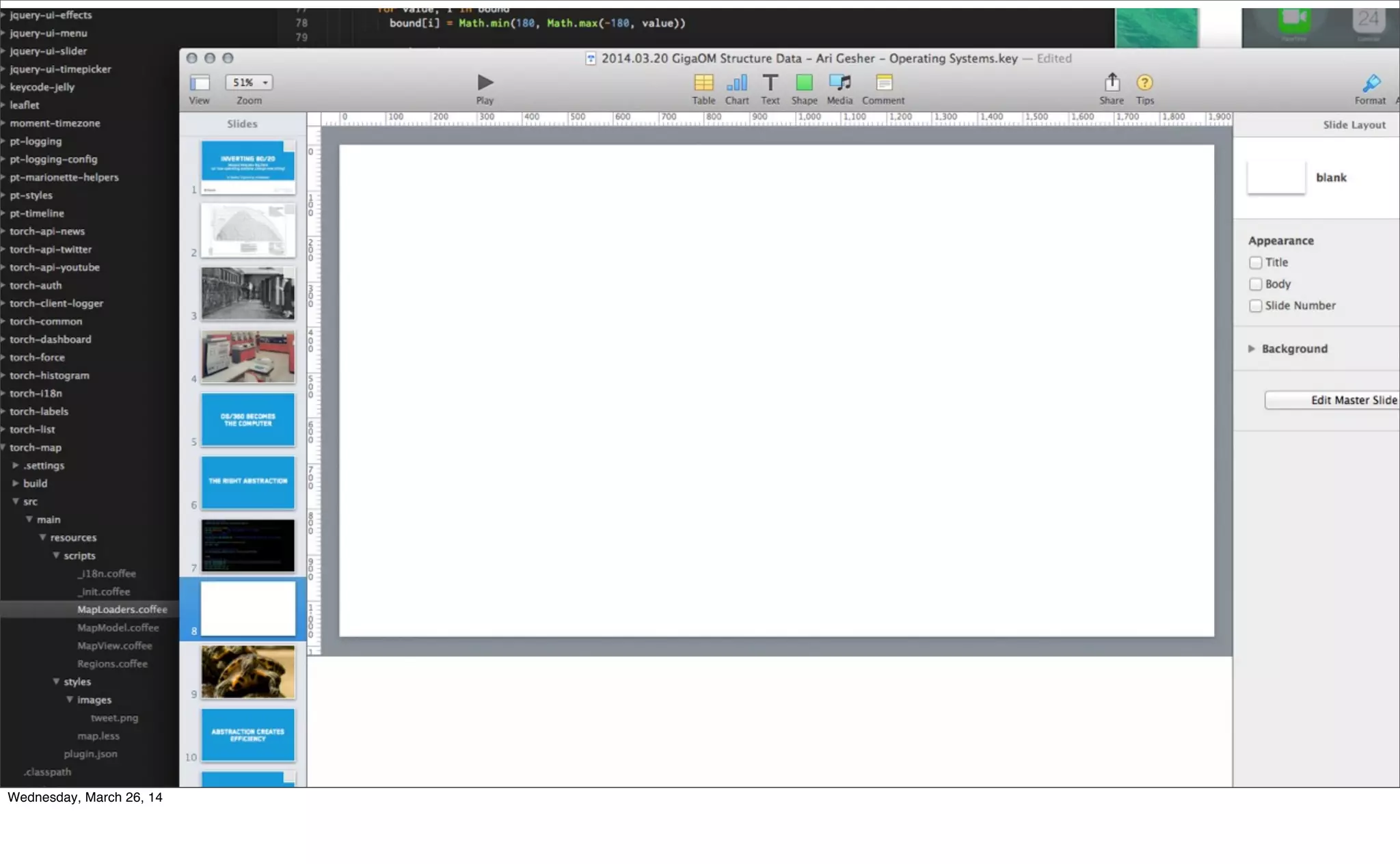The height and width of the screenshot is (864, 1400).
Task: Click the Share icon
Action: click(1112, 83)
